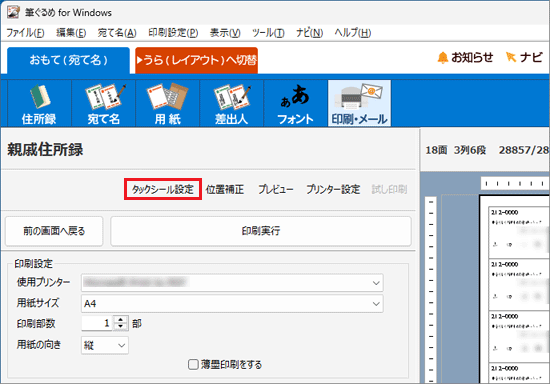Viewport: 550px width, 384px height.
Task: Click タックシール設定 link
Action: tap(163, 189)
